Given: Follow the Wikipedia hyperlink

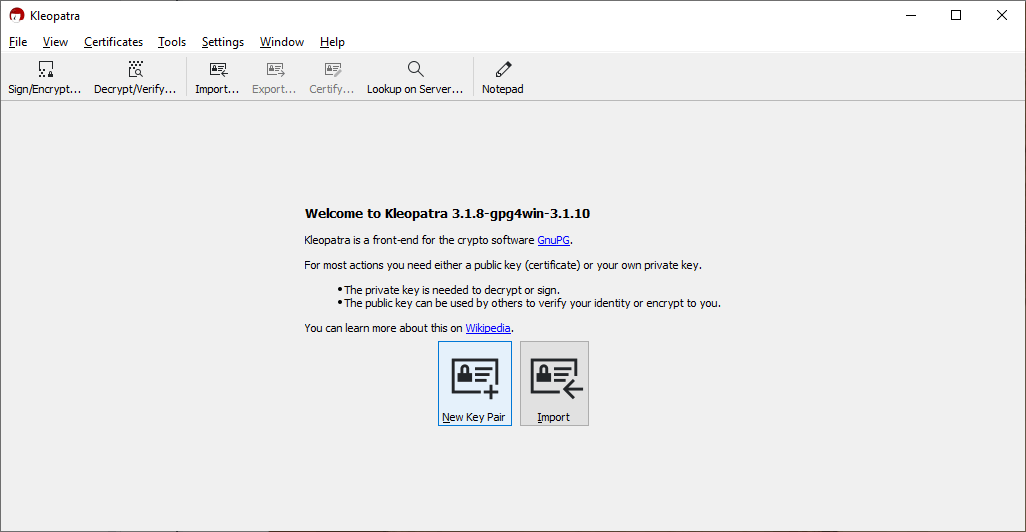Looking at the screenshot, I should pyautogui.click(x=488, y=328).
